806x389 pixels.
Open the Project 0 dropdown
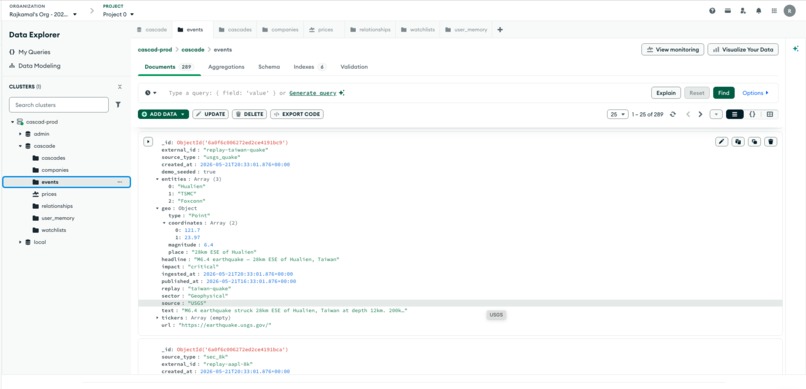(x=118, y=14)
